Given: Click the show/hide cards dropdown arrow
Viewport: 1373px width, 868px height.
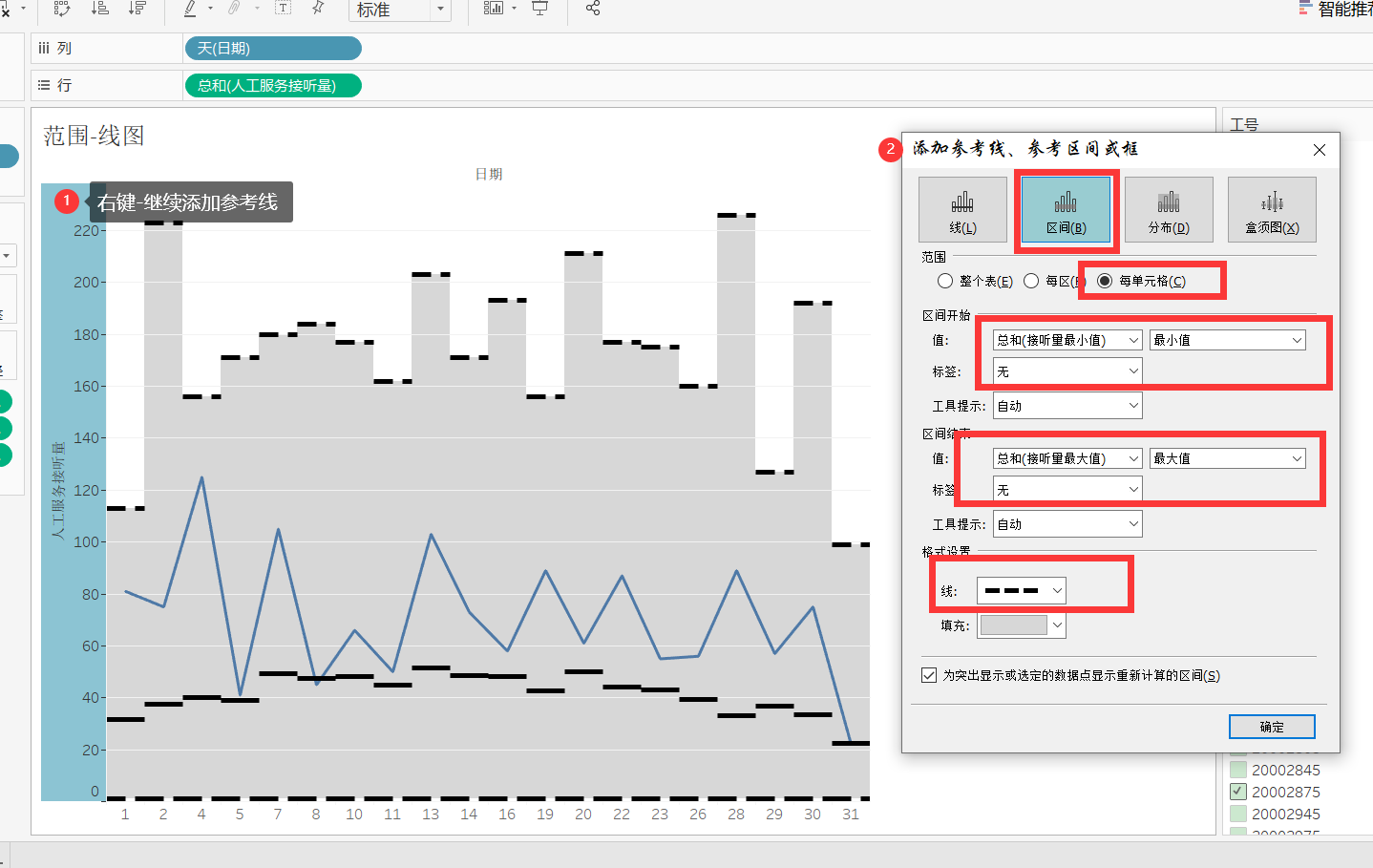Looking at the screenshot, I should coord(514,9).
